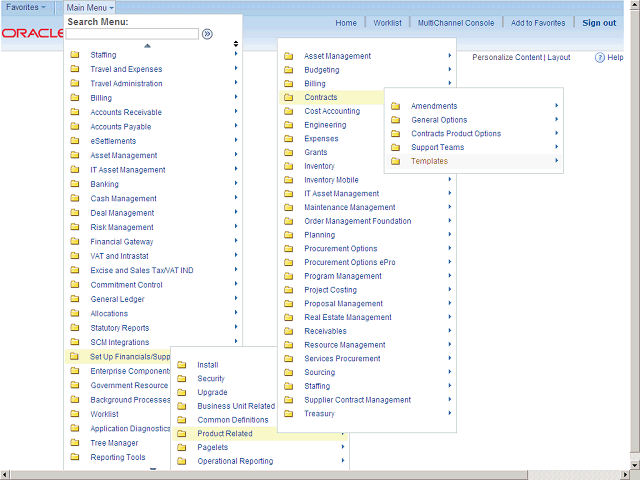Expand the Support Teams submenu arrow
Screen dimensions: 640x480
click(x=556, y=147)
